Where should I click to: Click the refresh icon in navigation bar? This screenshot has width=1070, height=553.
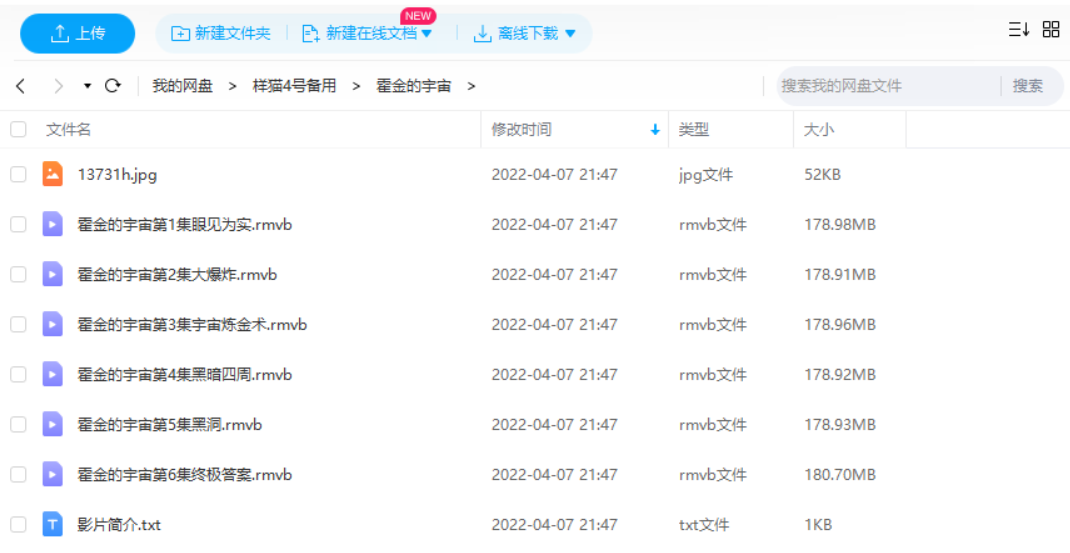coord(113,86)
